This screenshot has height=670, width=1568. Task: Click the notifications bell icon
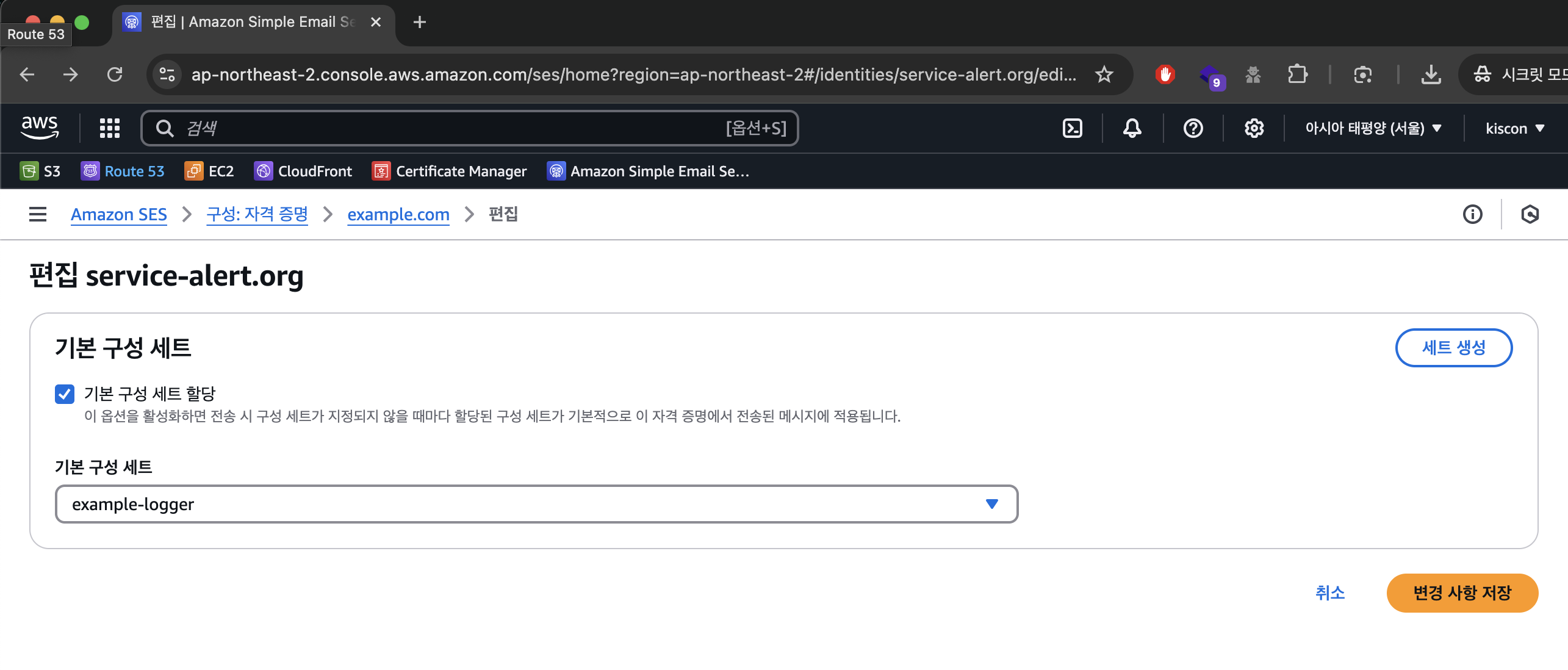1132,128
